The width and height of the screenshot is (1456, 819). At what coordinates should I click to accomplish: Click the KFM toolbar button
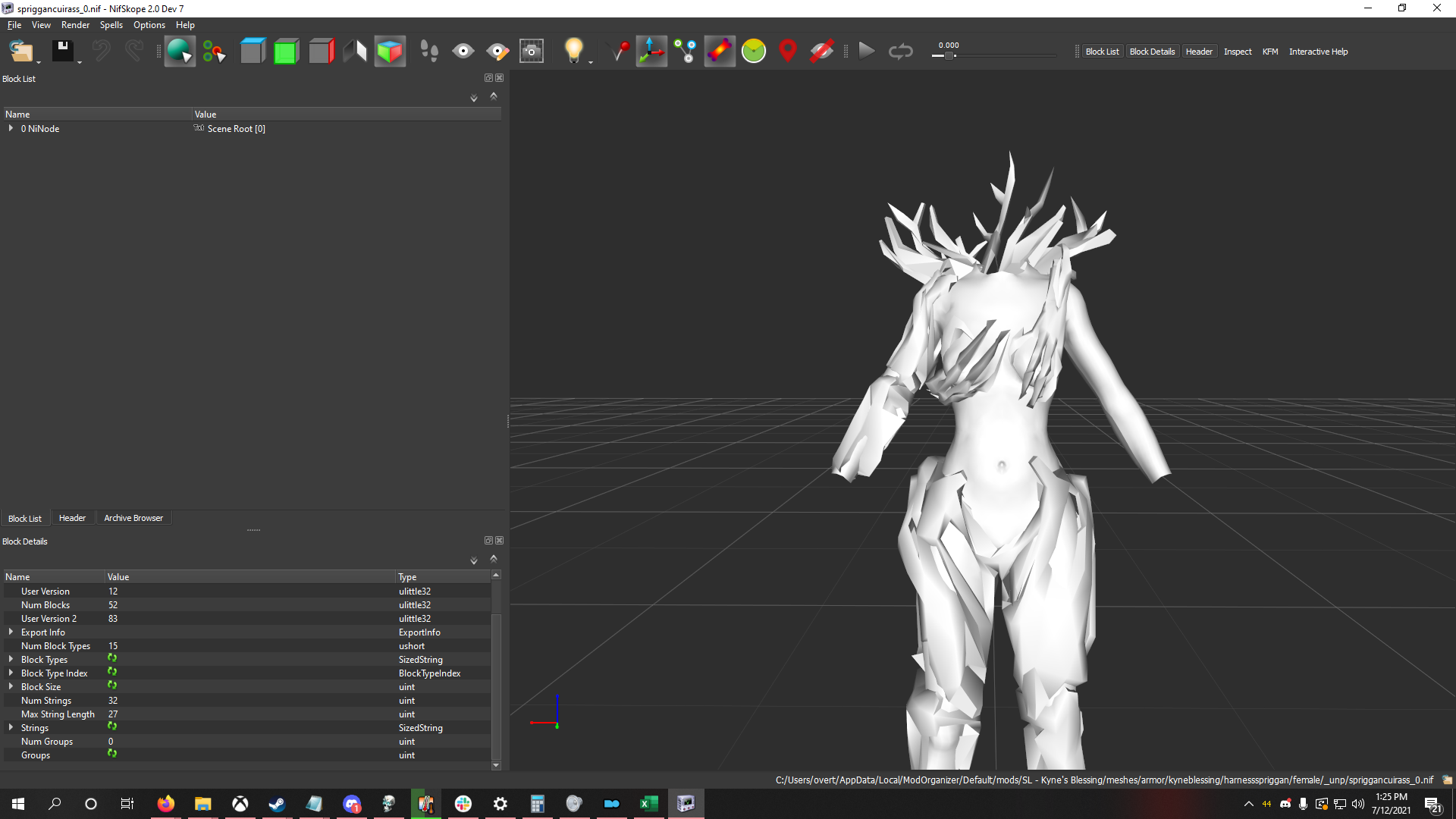1270,52
